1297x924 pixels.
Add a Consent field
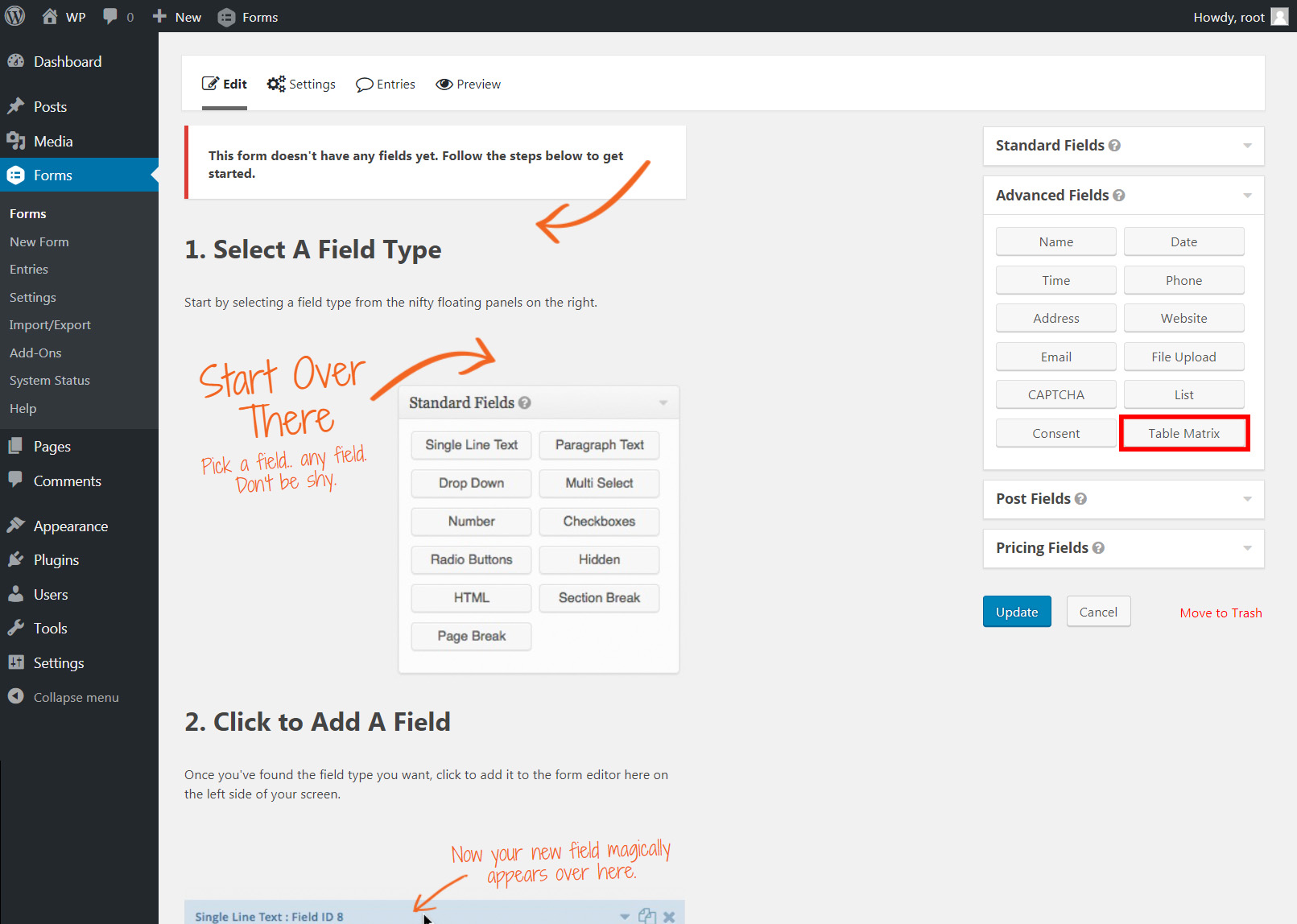pos(1056,433)
